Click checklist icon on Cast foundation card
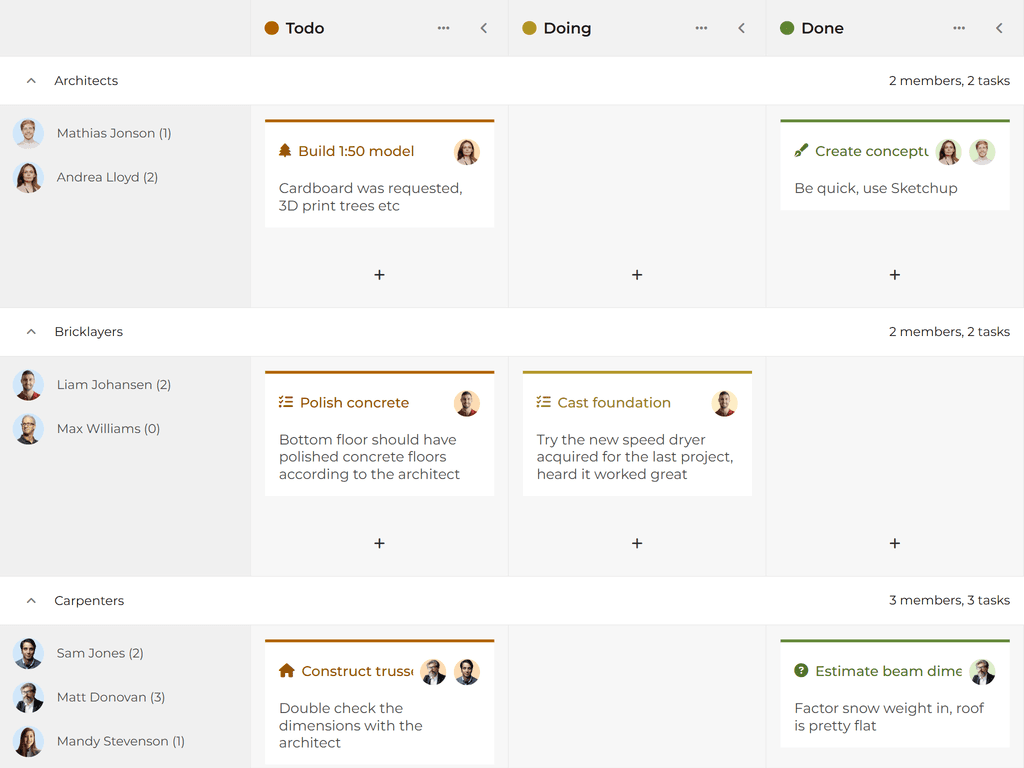The width and height of the screenshot is (1024, 768). (x=544, y=402)
